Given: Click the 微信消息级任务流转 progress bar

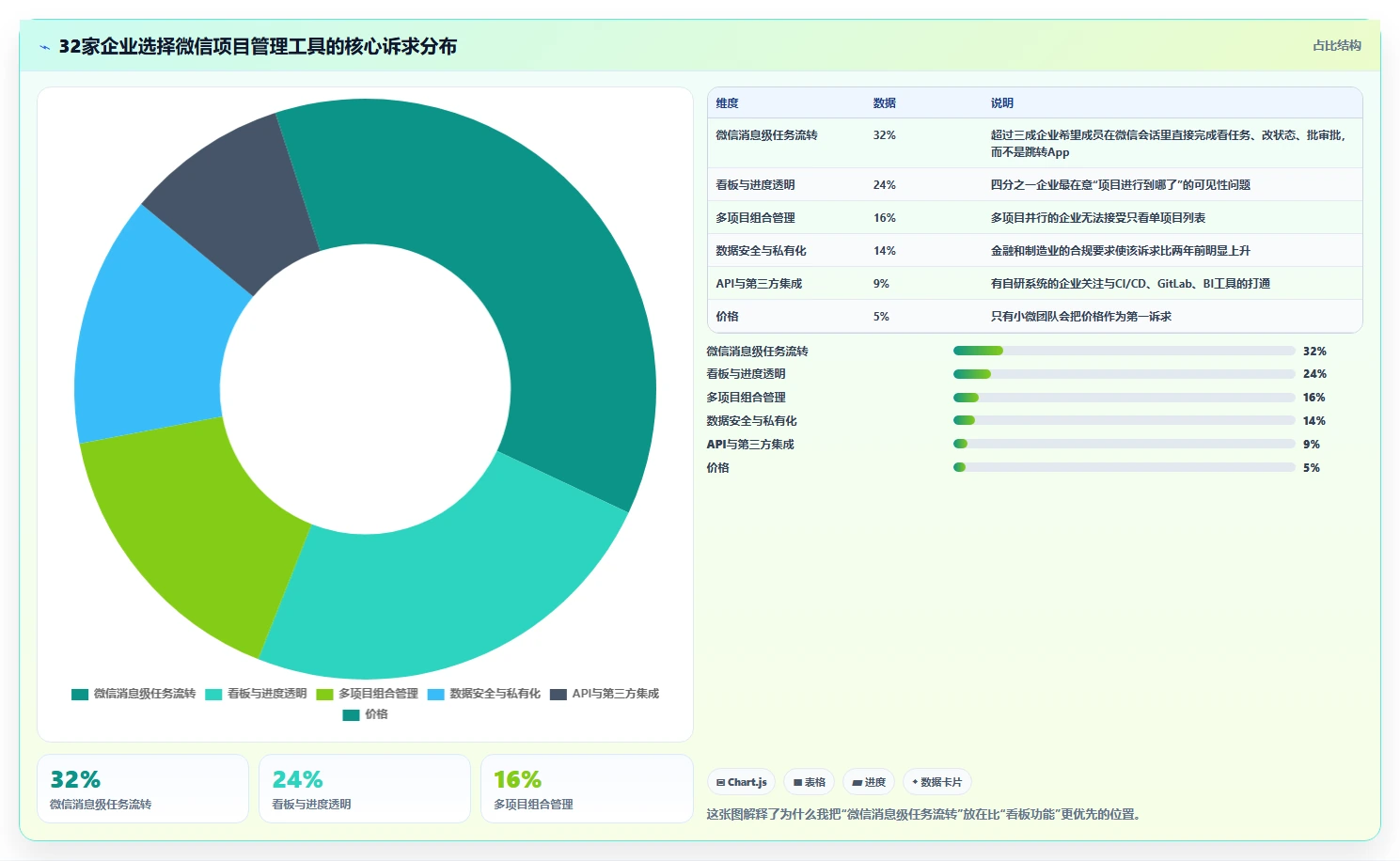Looking at the screenshot, I should coord(1125,351).
